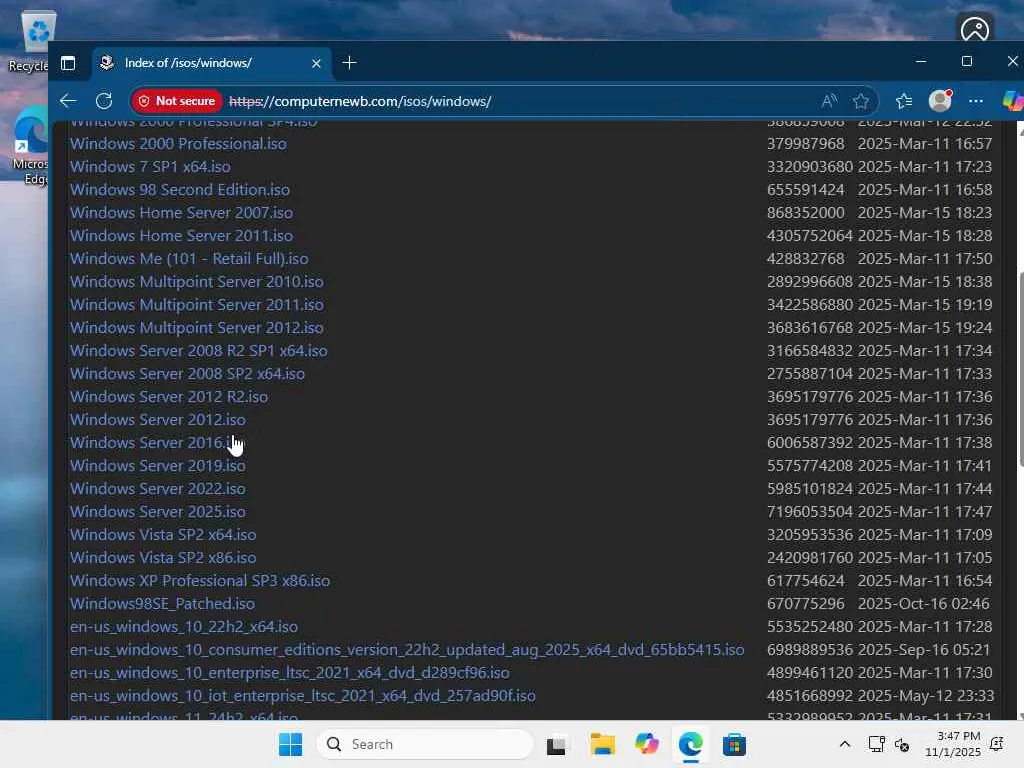Click Windows XP Professional SP3 x86.iso
The height and width of the screenshot is (768, 1024).
pos(200,581)
